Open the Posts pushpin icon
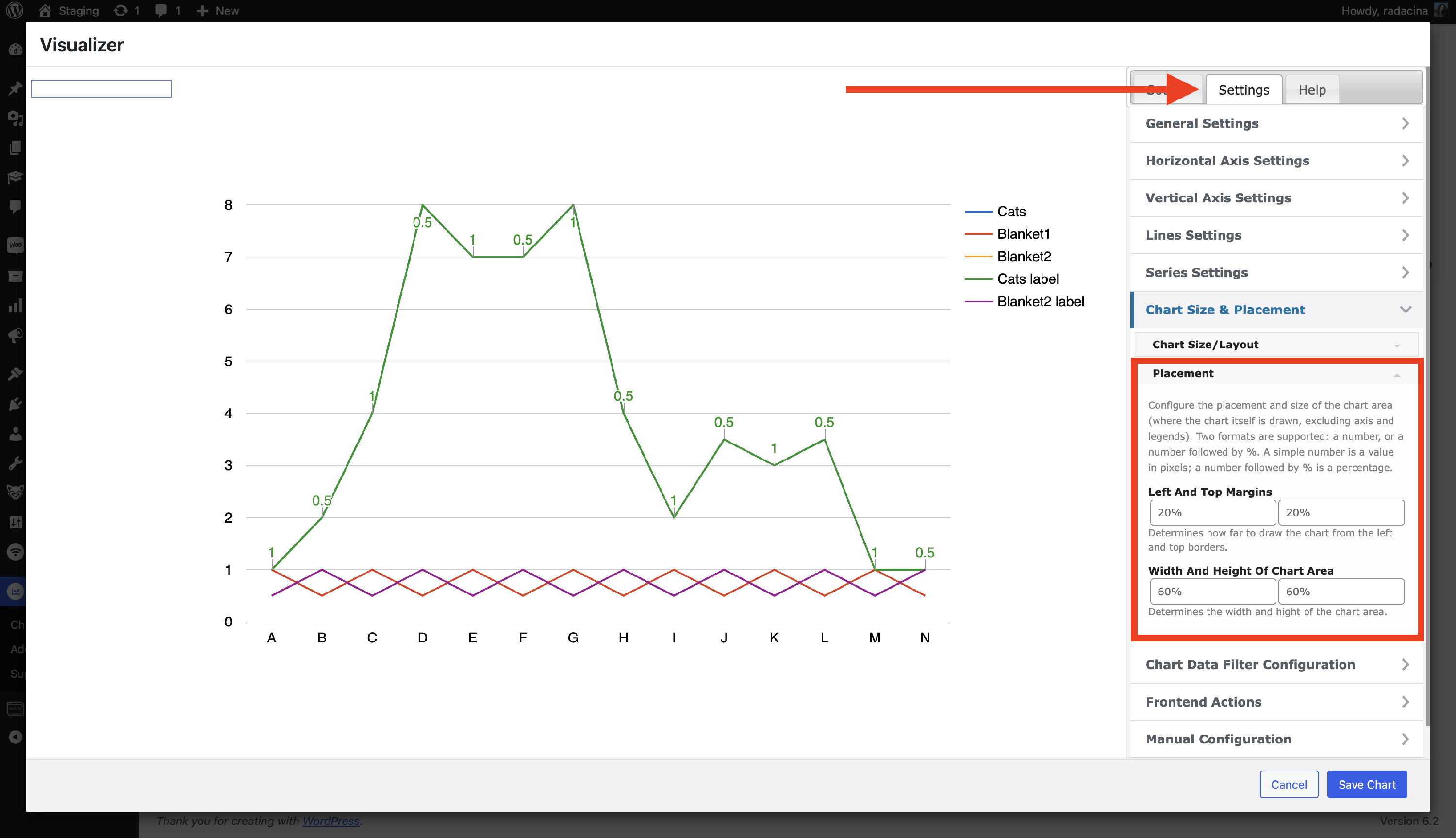 (x=15, y=88)
